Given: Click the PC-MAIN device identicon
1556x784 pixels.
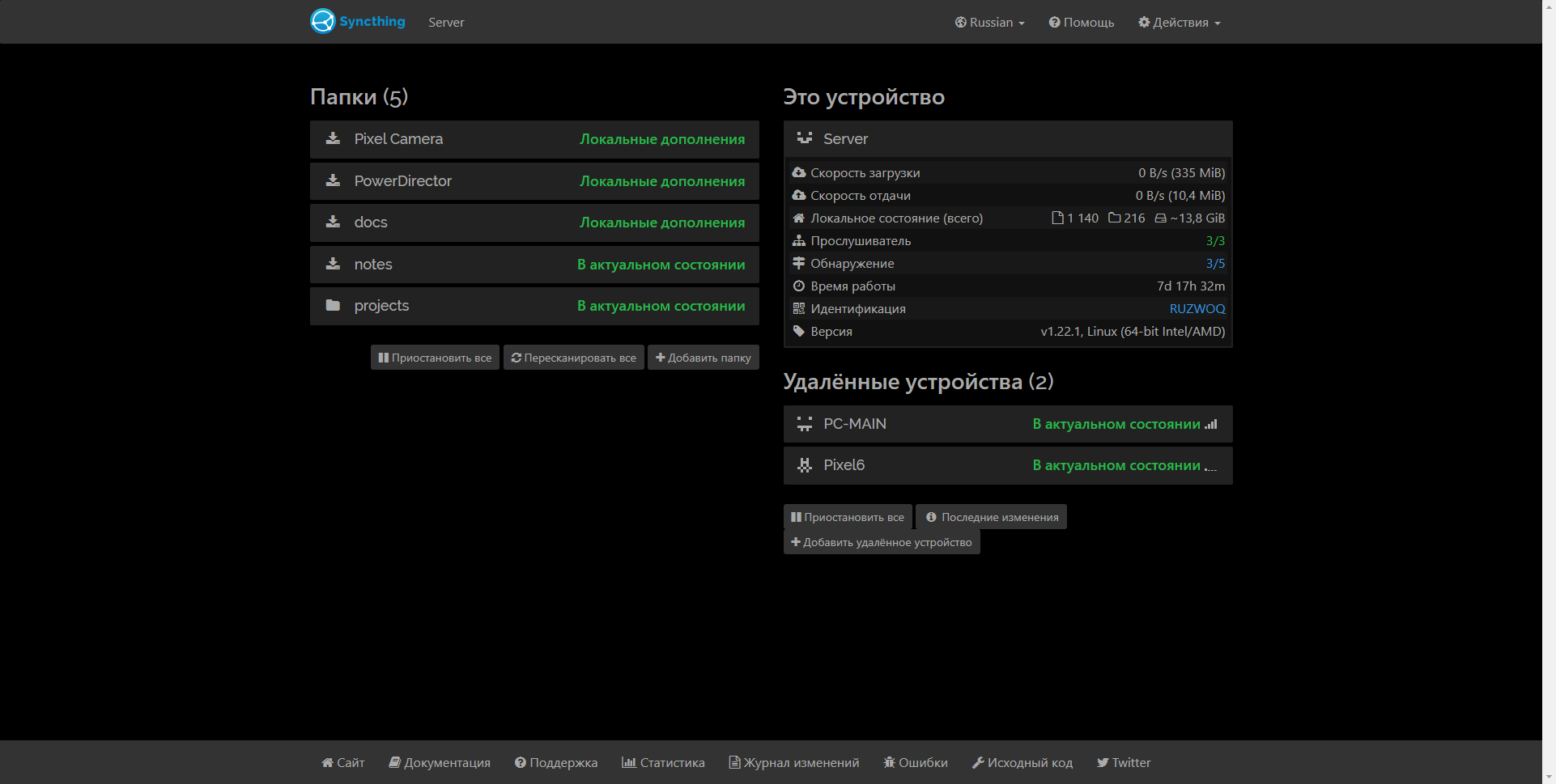Looking at the screenshot, I should tap(804, 424).
